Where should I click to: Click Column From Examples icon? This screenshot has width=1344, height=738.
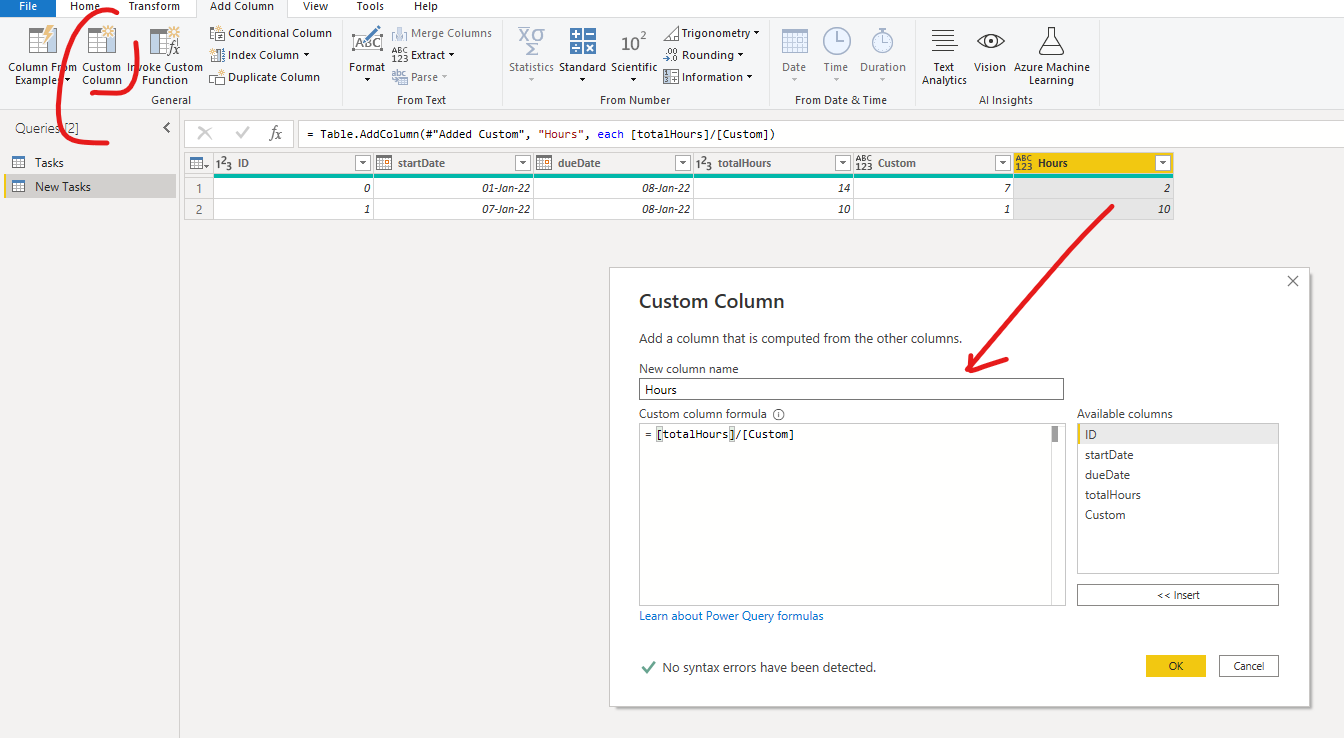pos(43,41)
